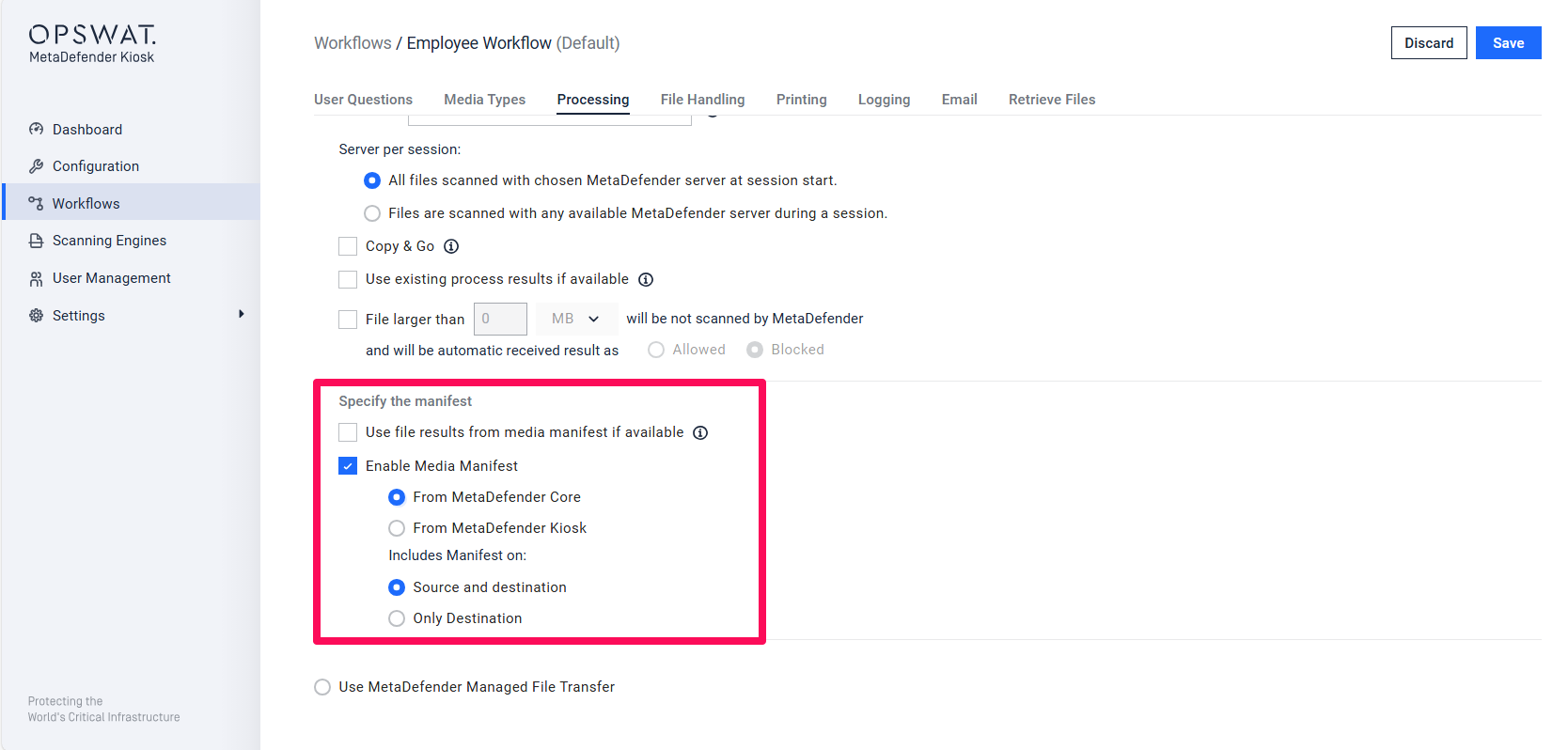Click 'and will be automatic received result as' text
This screenshot has width=1568, height=750.
click(492, 351)
